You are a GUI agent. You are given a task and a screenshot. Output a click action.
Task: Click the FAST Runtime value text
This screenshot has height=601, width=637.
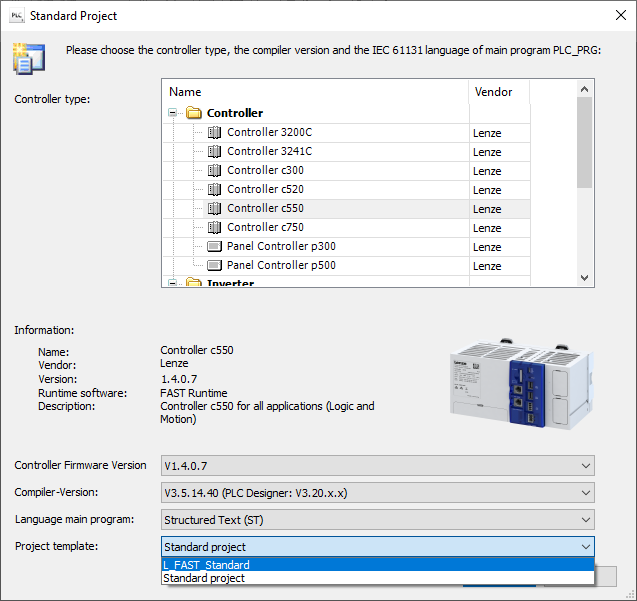tap(194, 393)
